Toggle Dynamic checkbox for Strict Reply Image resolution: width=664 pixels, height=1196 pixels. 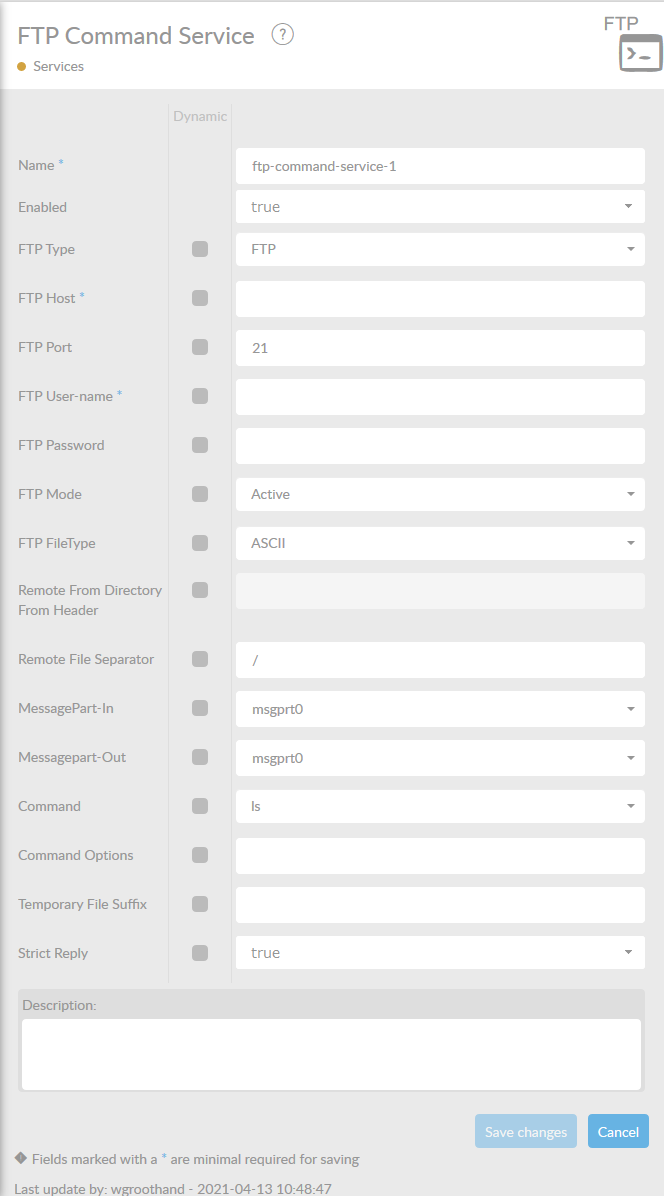coord(200,953)
